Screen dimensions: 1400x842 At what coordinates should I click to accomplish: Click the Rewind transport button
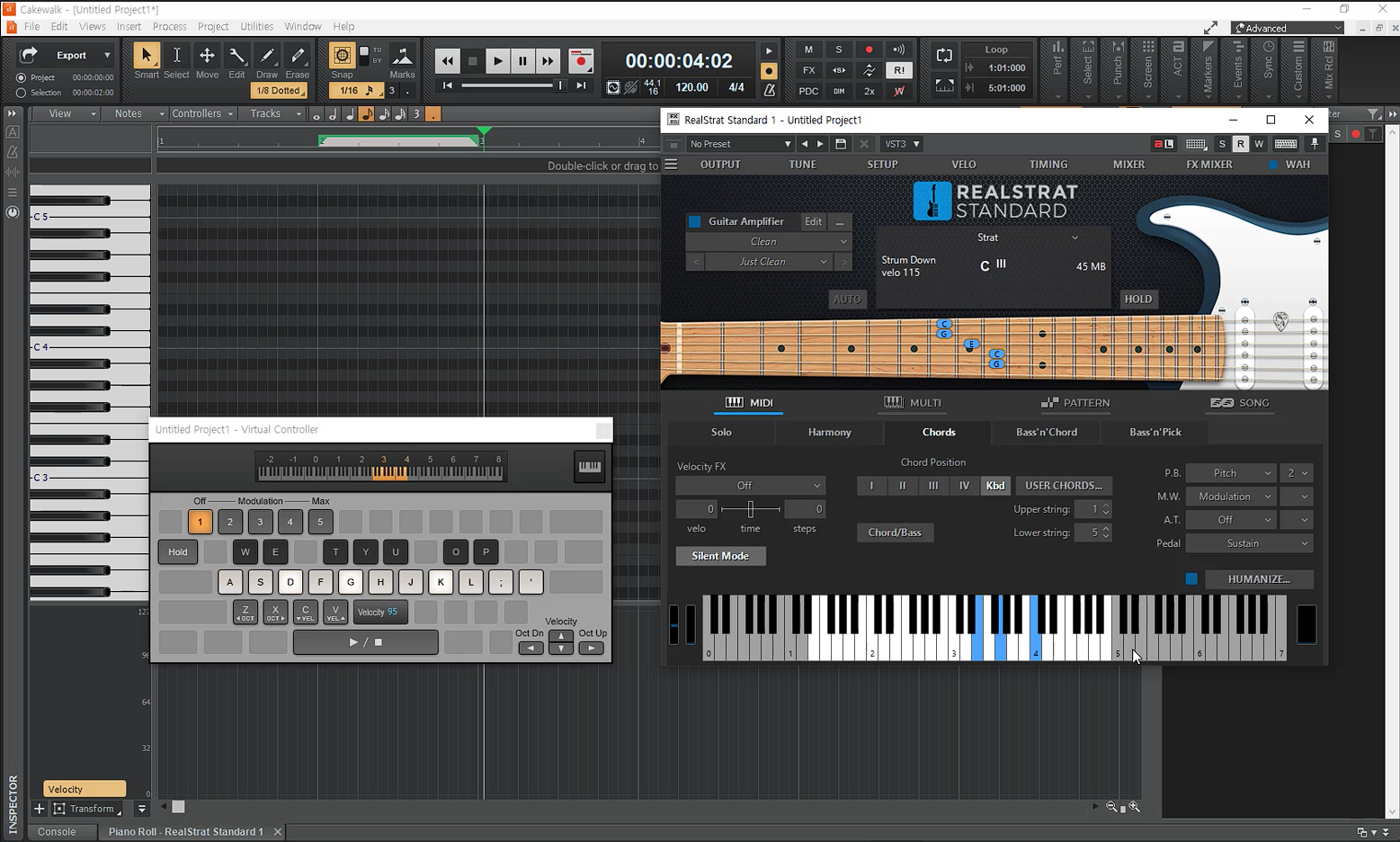[447, 61]
